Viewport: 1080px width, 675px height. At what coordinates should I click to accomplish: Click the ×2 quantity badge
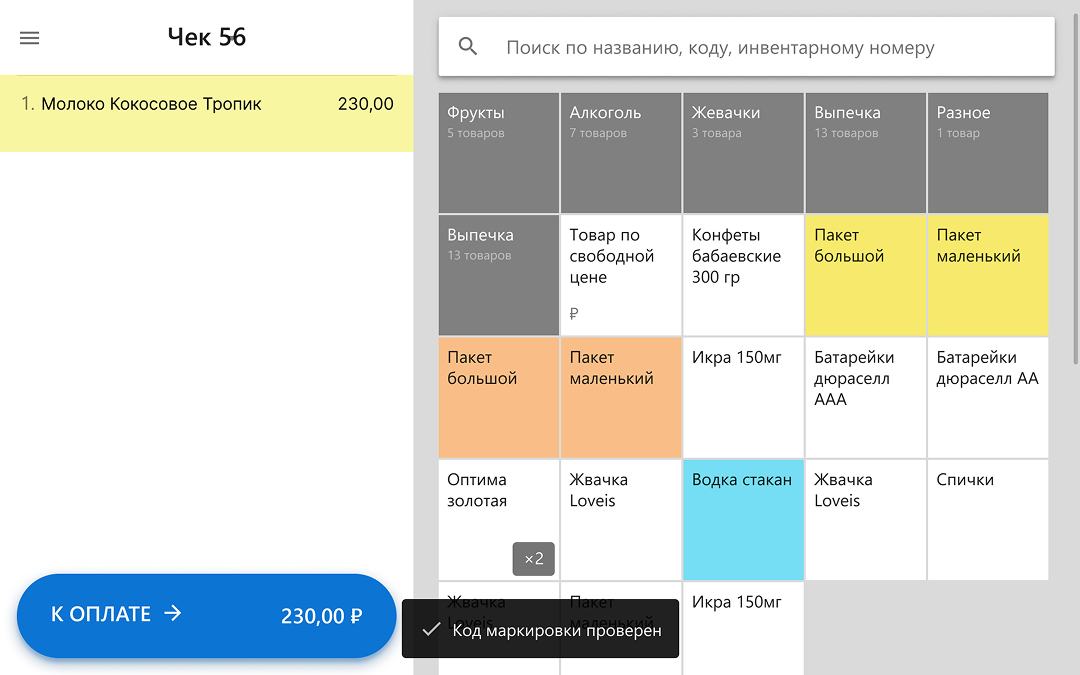(x=534, y=559)
